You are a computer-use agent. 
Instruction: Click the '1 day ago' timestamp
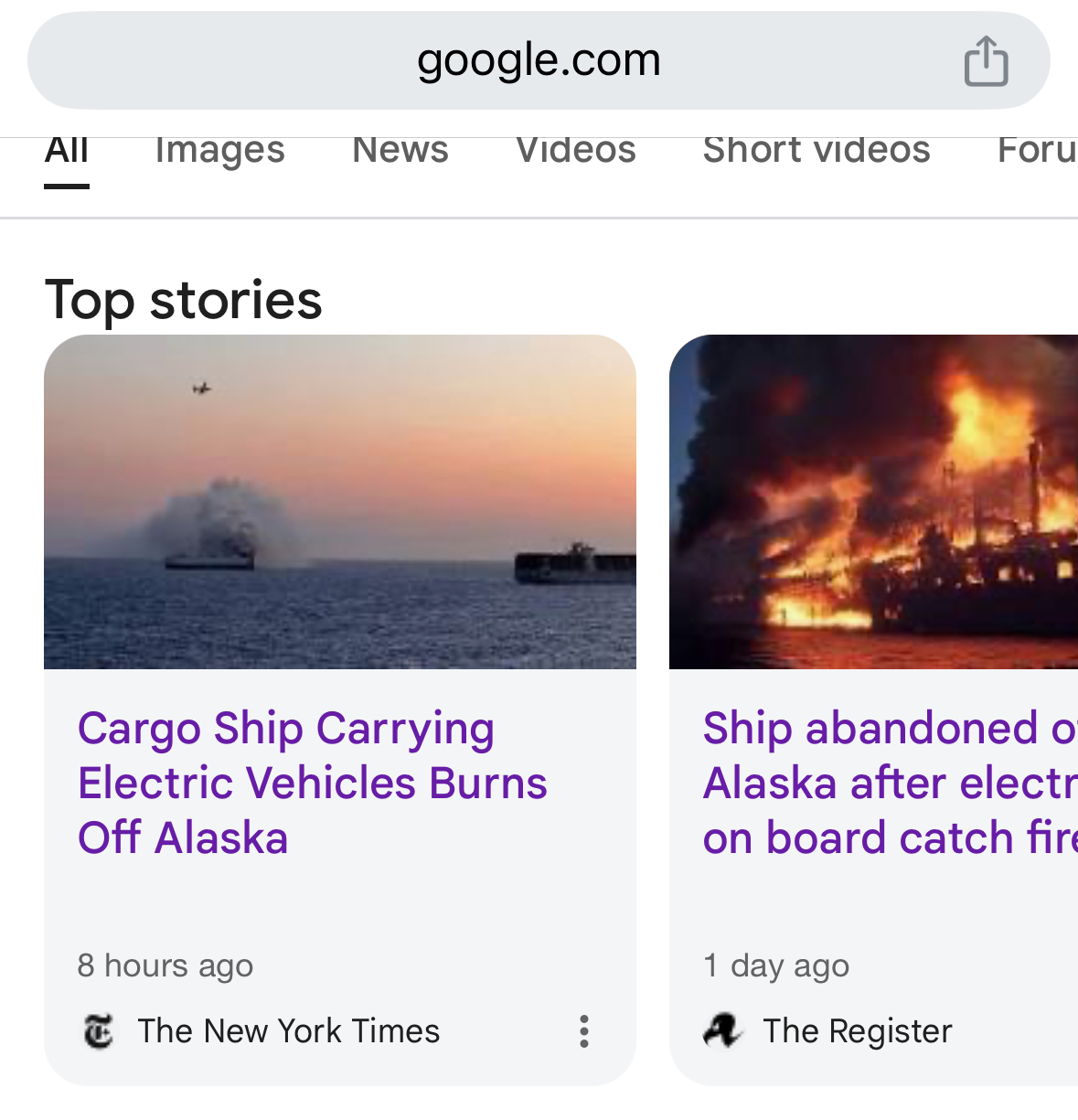coord(776,965)
